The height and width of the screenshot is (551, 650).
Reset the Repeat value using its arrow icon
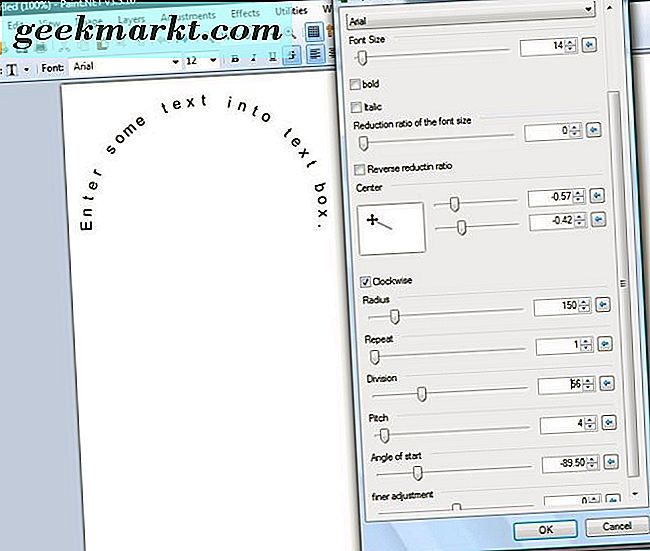(602, 345)
